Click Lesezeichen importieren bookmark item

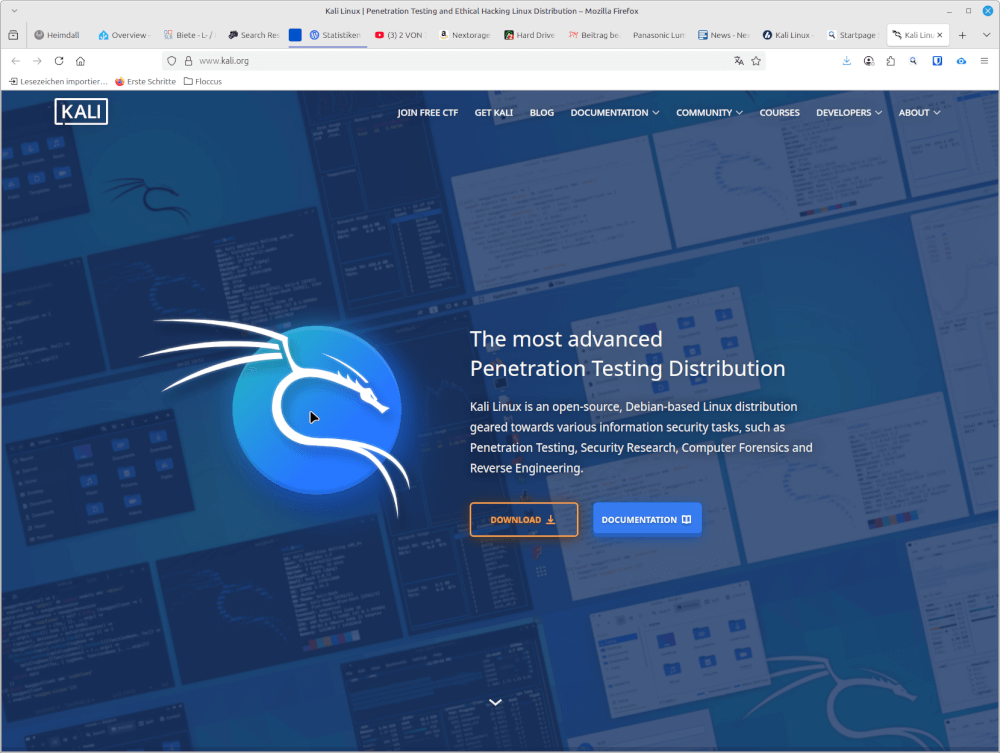[x=58, y=82]
